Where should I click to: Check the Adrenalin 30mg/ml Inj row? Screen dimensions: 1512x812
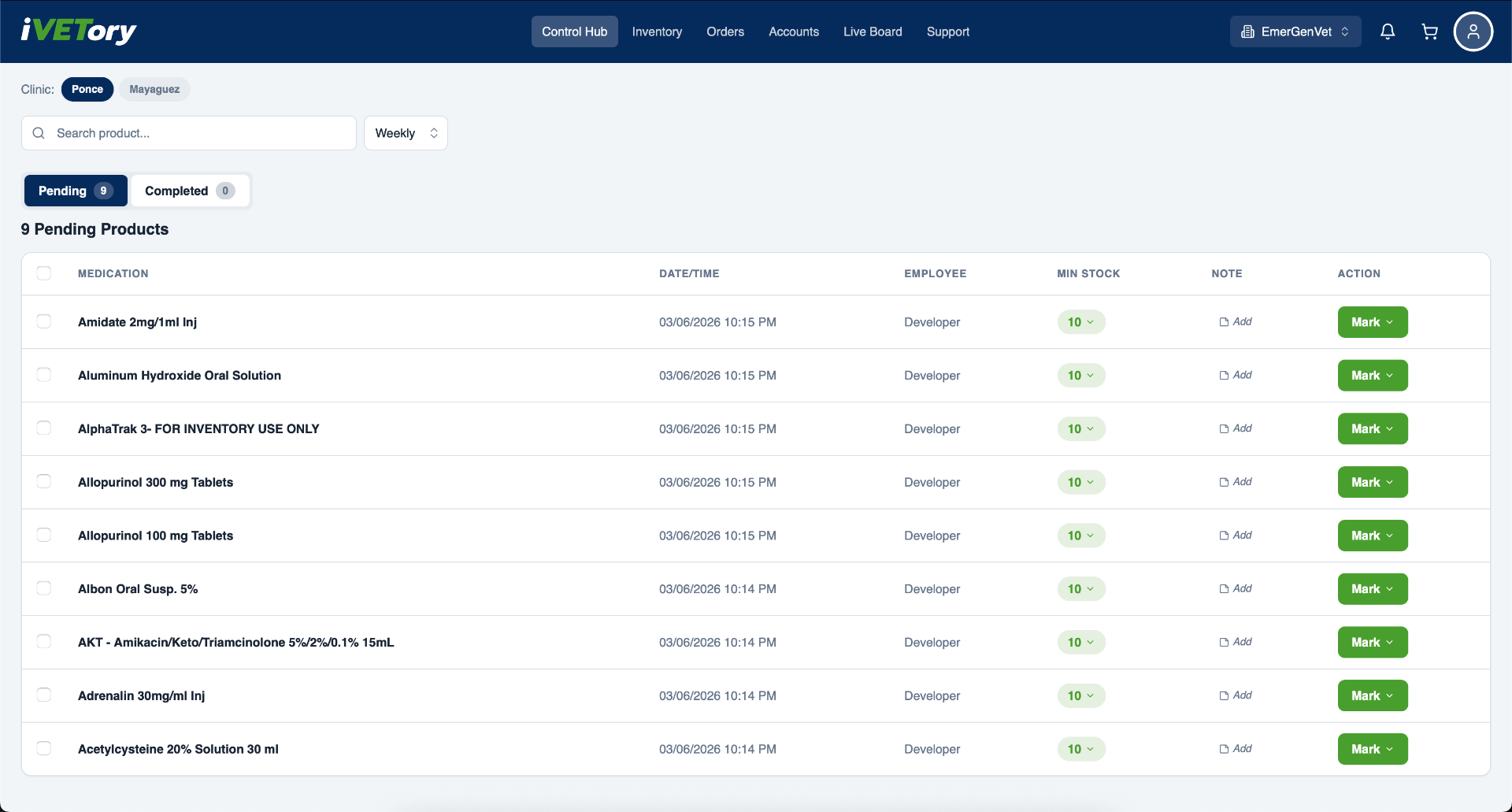coord(44,695)
